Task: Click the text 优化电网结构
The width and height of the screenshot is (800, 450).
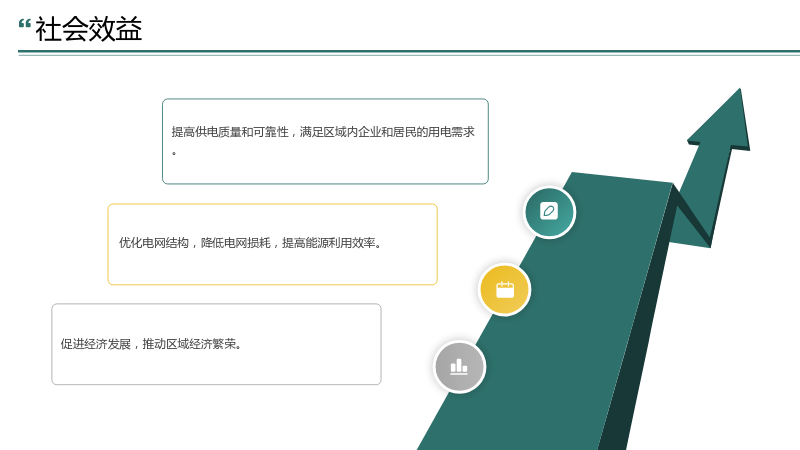Action: (x=154, y=243)
